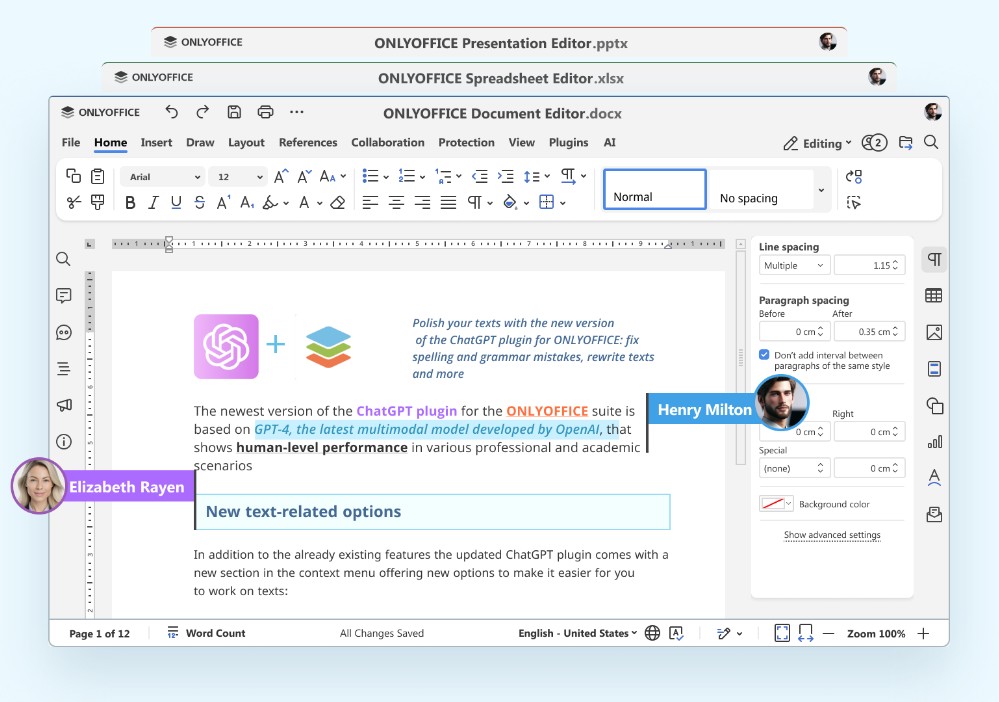Open the Comments panel in the left sidebar

point(63,294)
